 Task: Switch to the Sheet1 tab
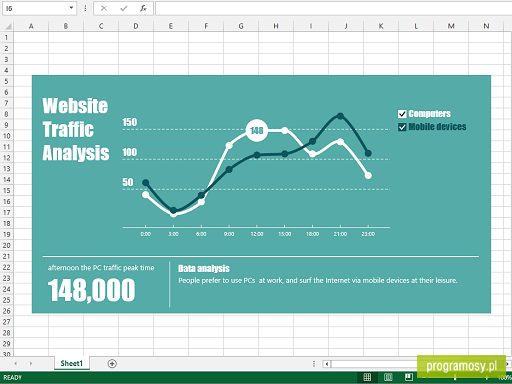pyautogui.click(x=72, y=363)
